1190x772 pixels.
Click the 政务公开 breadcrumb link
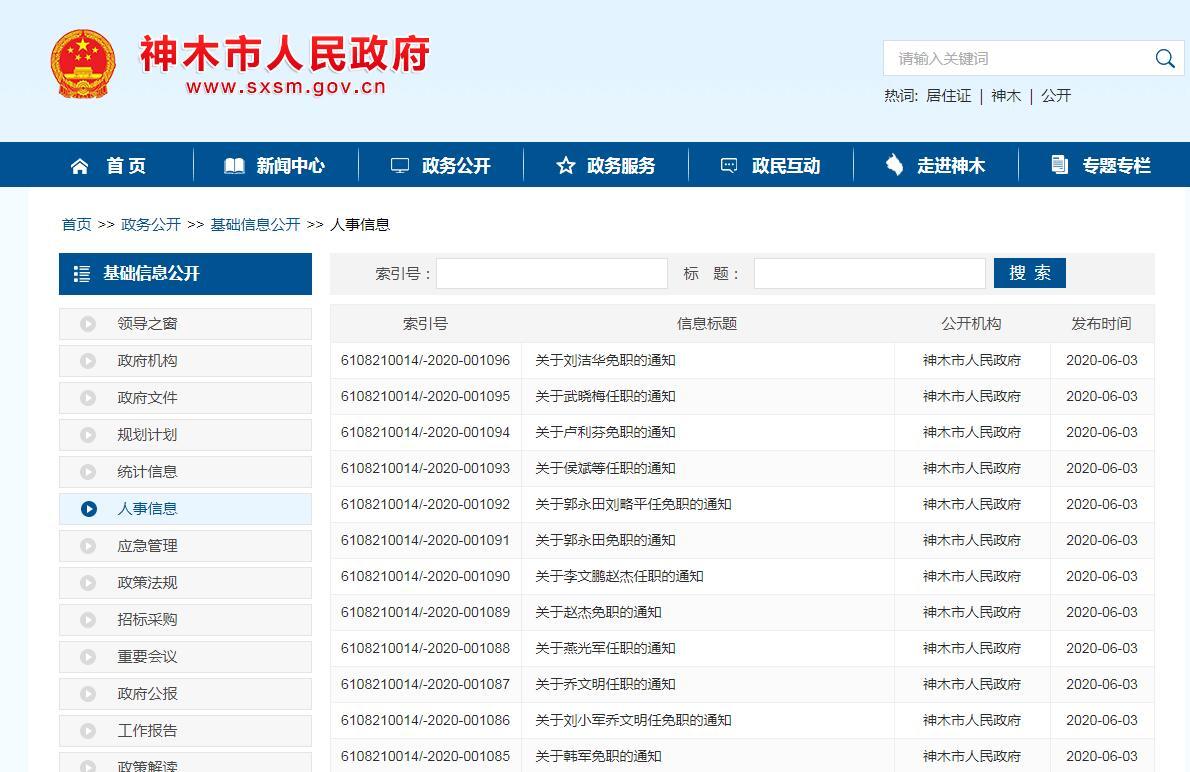[x=151, y=225]
